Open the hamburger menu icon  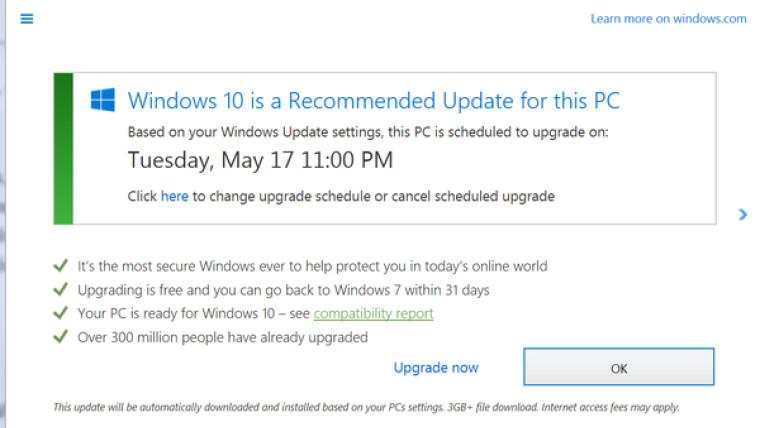coord(27,19)
